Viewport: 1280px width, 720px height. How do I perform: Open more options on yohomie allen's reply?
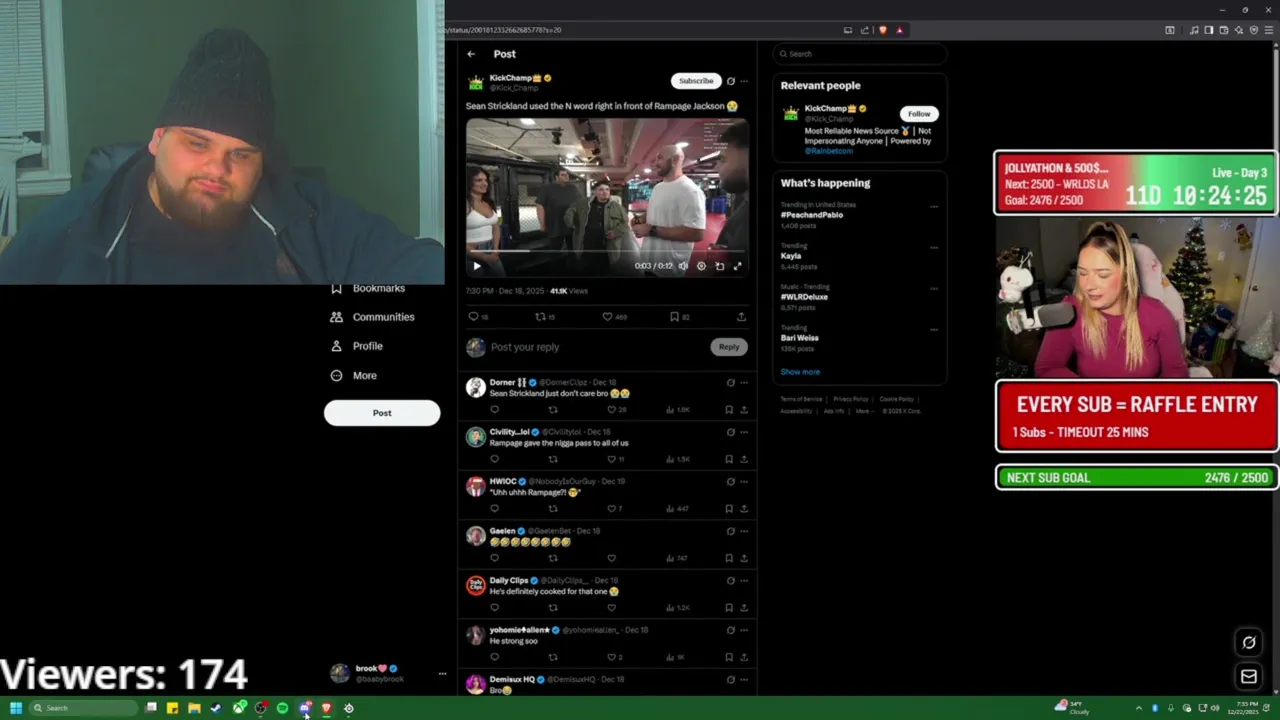tap(744, 630)
